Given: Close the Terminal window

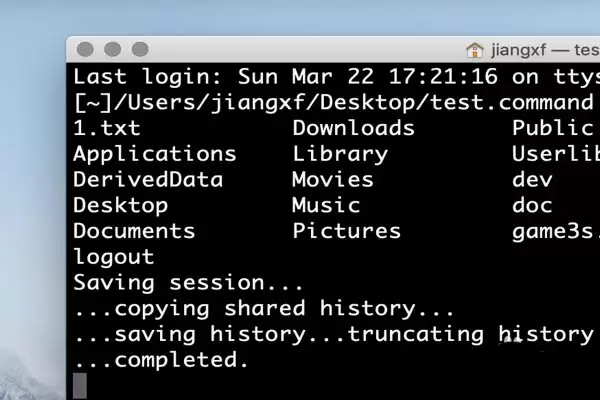Looking at the screenshot, I should coord(85,49).
